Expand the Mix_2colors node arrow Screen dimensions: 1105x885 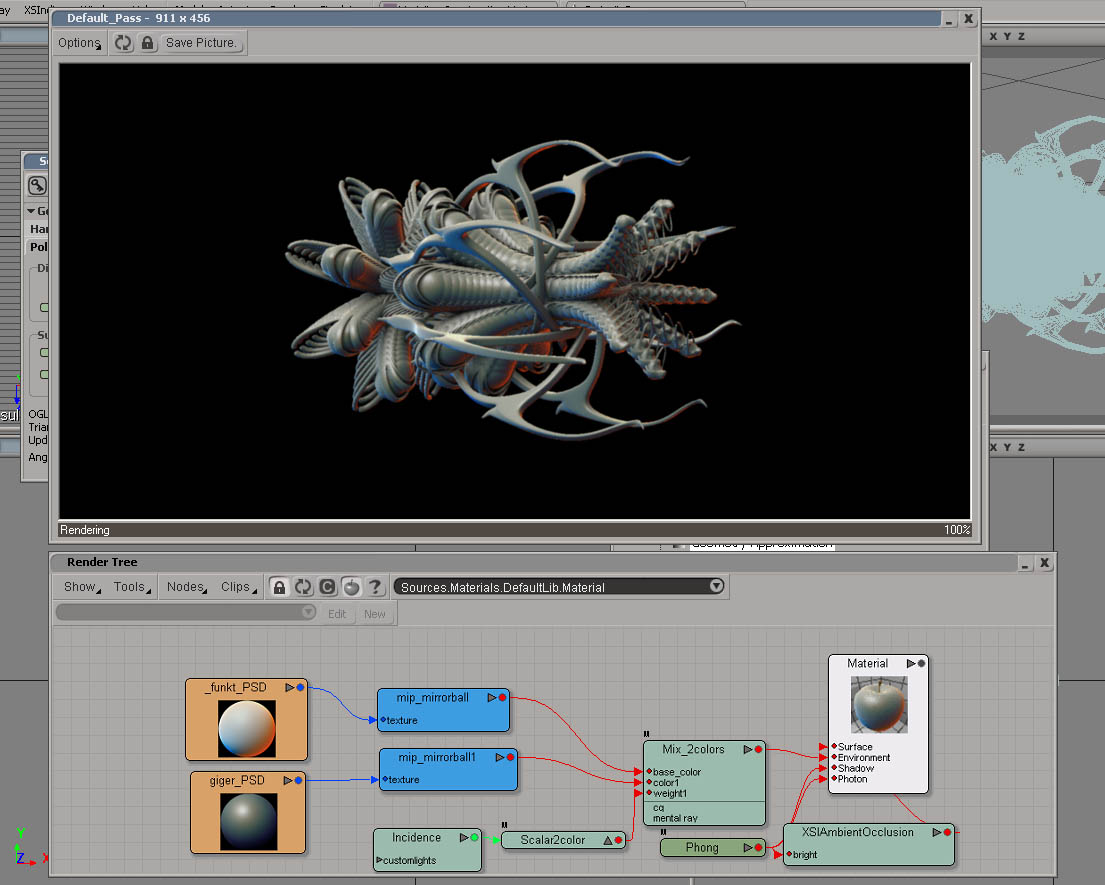(746, 749)
